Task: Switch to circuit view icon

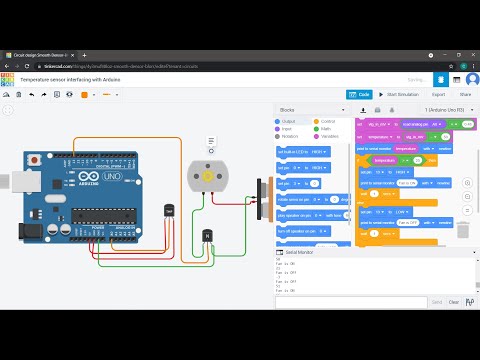Action: pos(441,80)
